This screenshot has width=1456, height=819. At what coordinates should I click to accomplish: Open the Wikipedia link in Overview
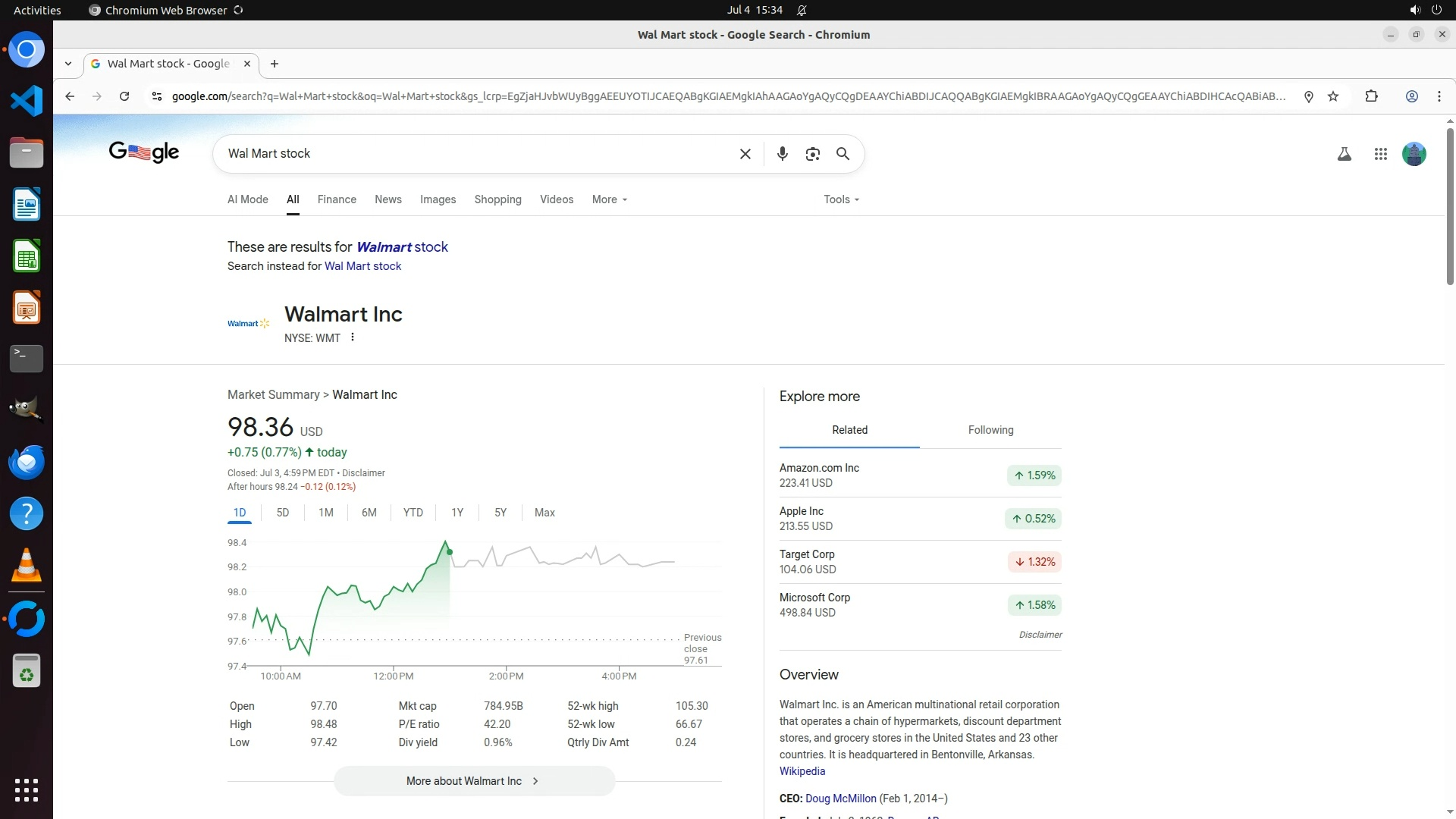pyautogui.click(x=802, y=771)
